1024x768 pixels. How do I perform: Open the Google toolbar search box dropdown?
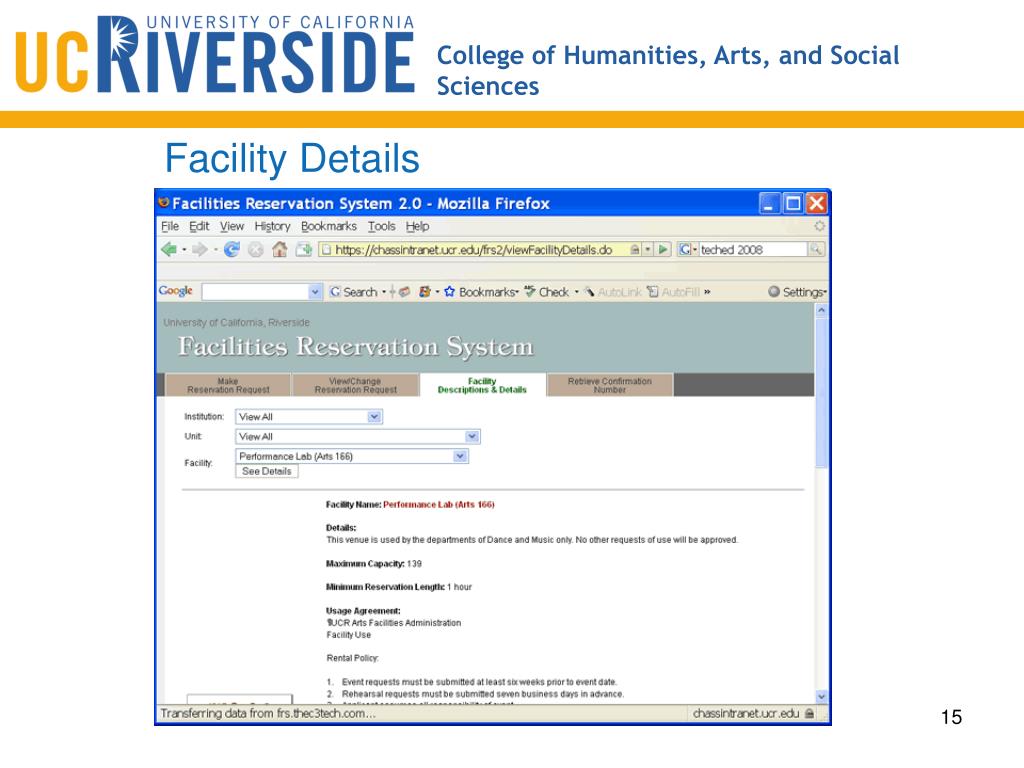coord(315,292)
